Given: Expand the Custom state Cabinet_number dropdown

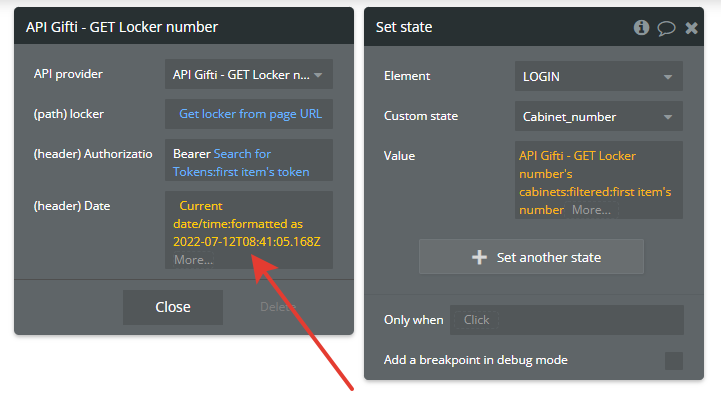Looking at the screenshot, I should 598,116.
